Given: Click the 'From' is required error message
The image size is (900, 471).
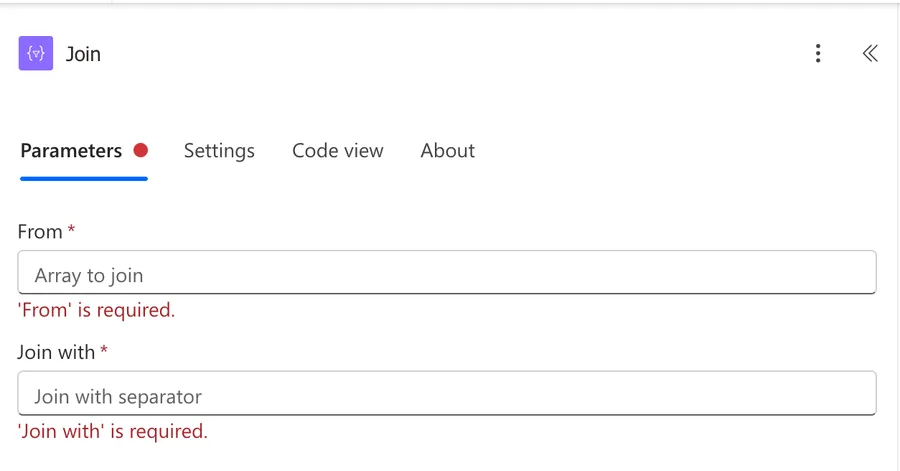Looking at the screenshot, I should (96, 310).
